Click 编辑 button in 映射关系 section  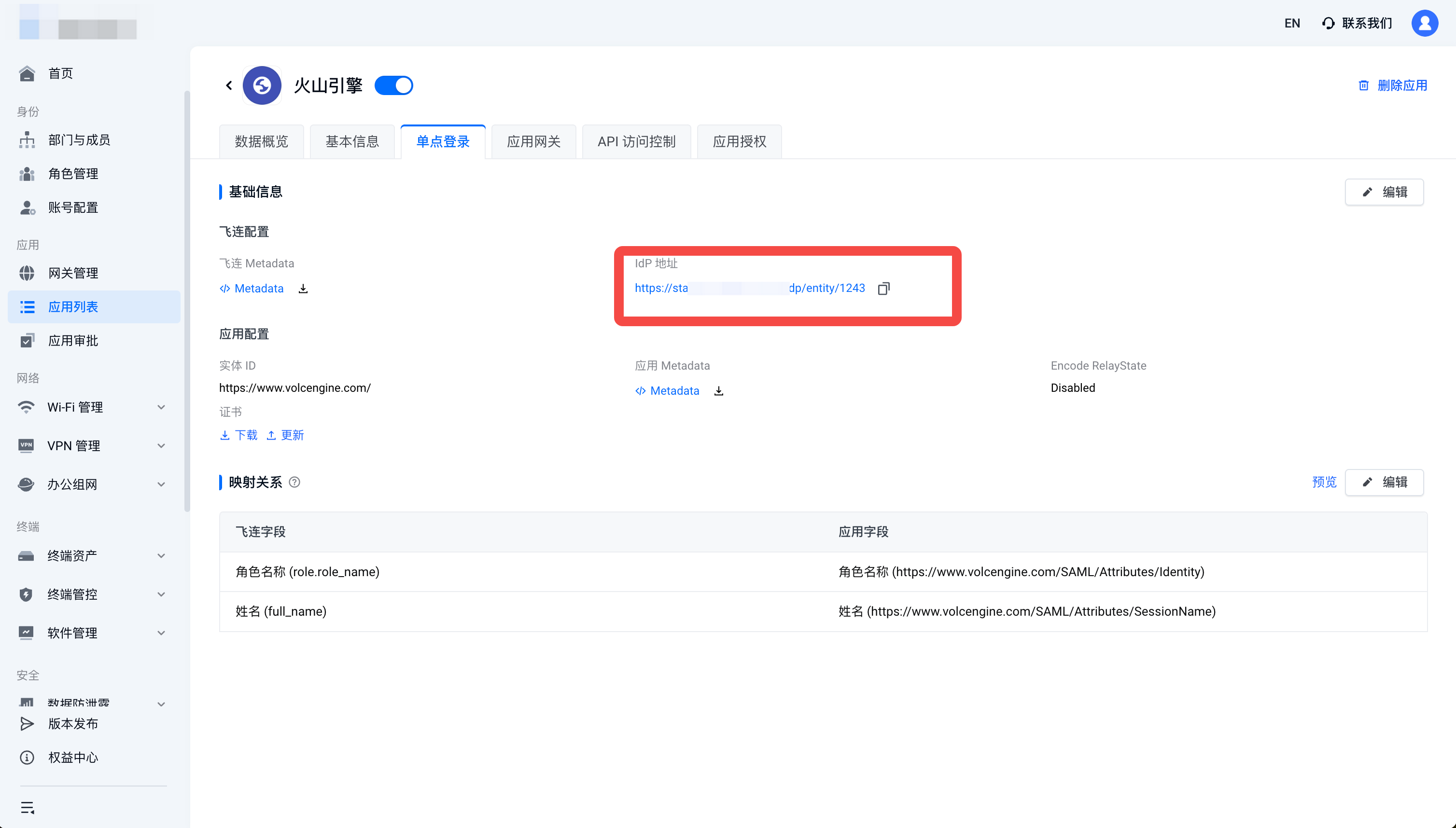pos(1384,482)
